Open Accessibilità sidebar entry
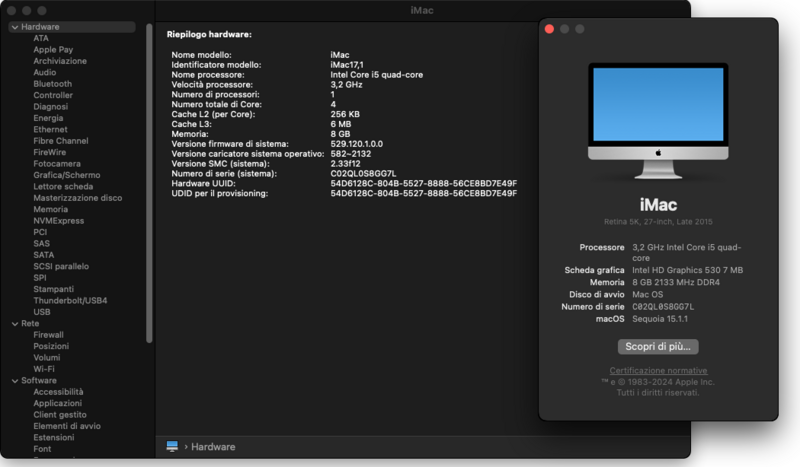The width and height of the screenshot is (800, 467). tap(58, 392)
